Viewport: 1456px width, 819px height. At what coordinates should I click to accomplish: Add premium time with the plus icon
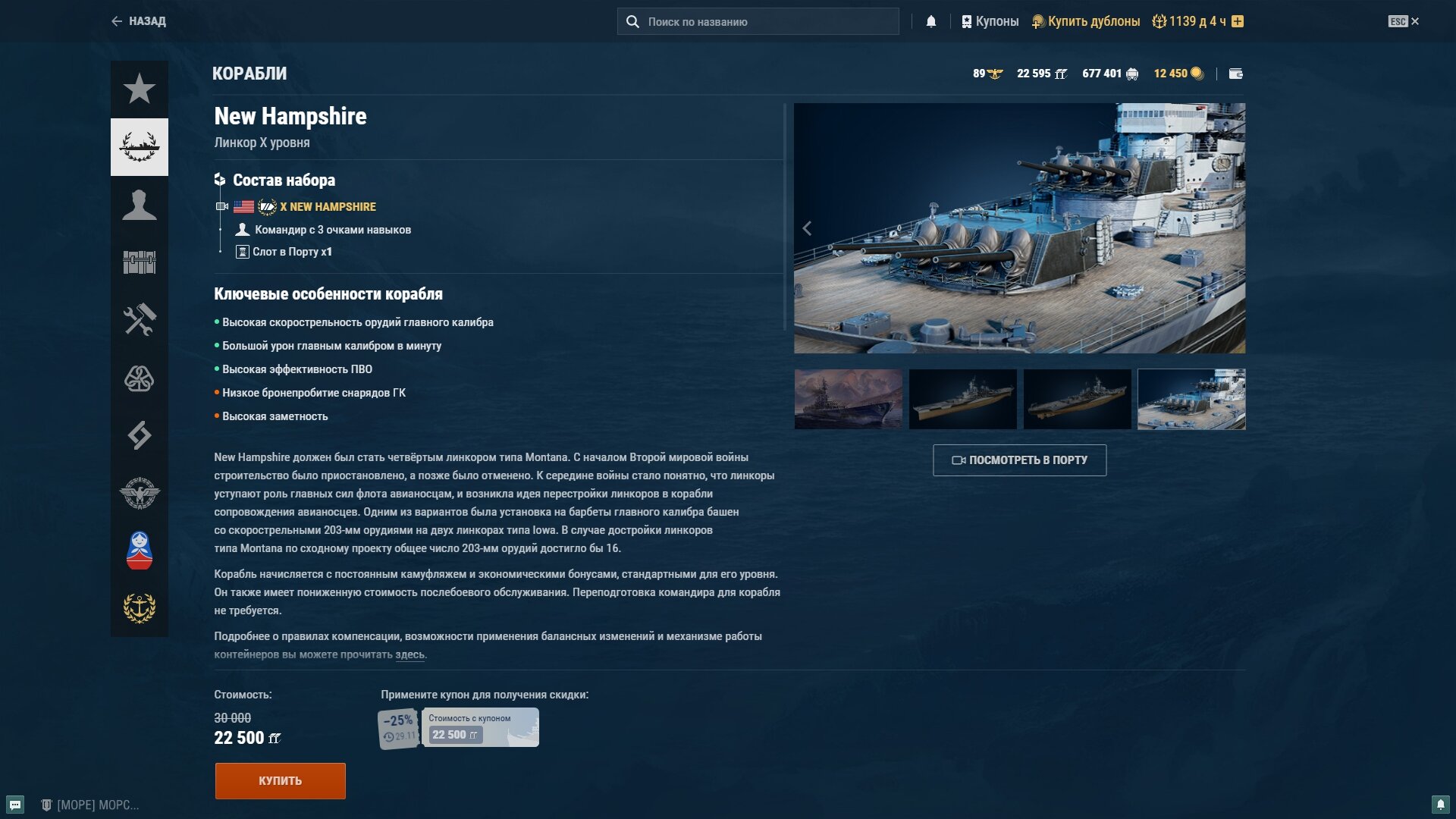tap(1238, 21)
